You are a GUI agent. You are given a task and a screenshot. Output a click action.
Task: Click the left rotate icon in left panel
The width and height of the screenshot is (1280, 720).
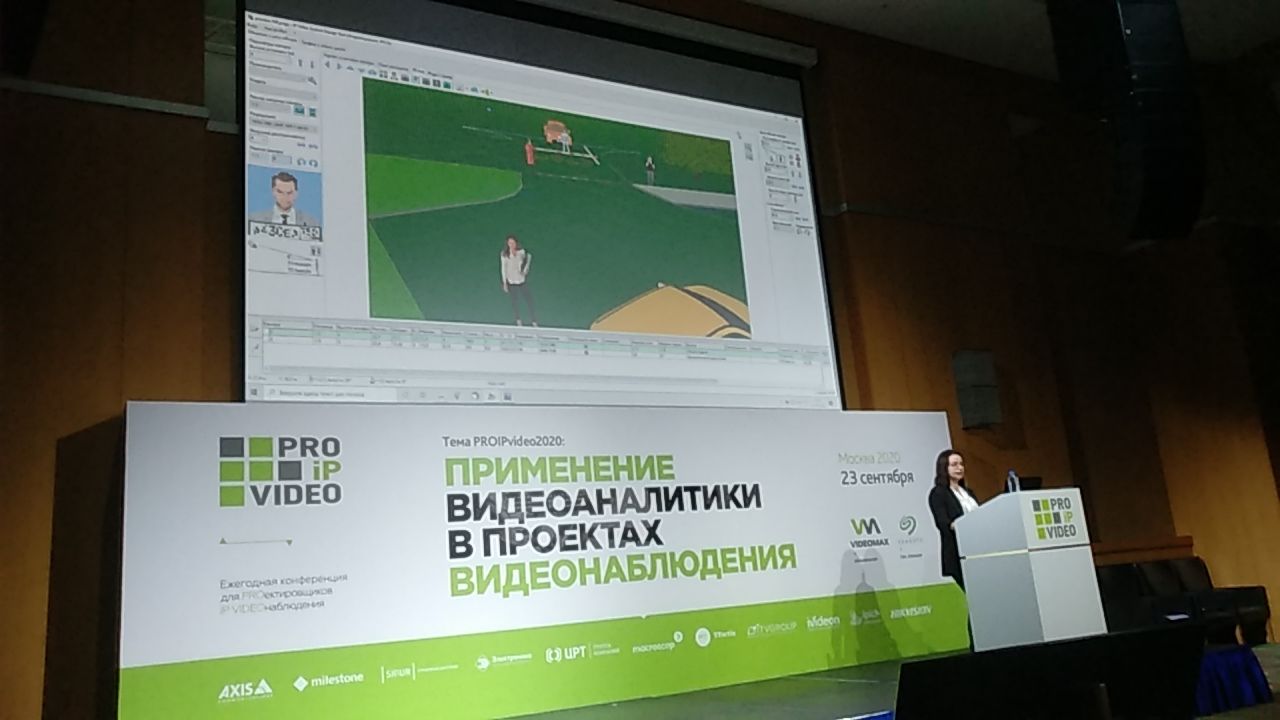(301, 162)
